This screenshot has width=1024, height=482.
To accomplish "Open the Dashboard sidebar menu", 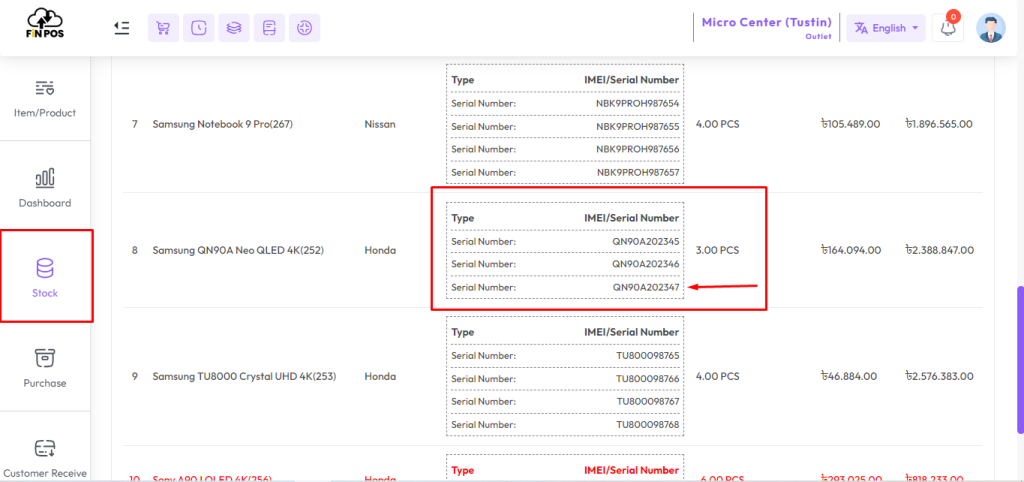I will click(45, 189).
